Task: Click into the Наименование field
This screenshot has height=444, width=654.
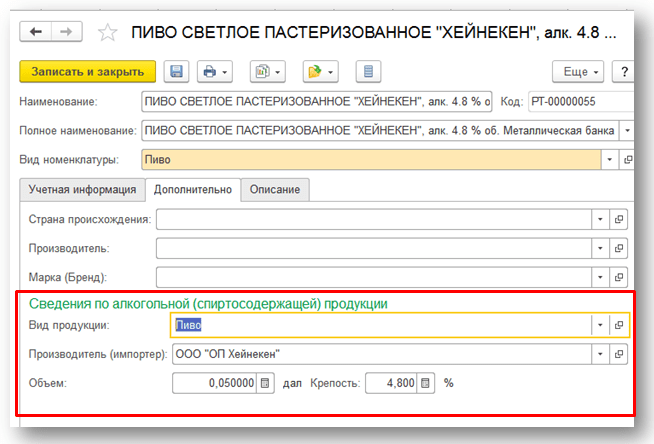Action: (x=317, y=102)
